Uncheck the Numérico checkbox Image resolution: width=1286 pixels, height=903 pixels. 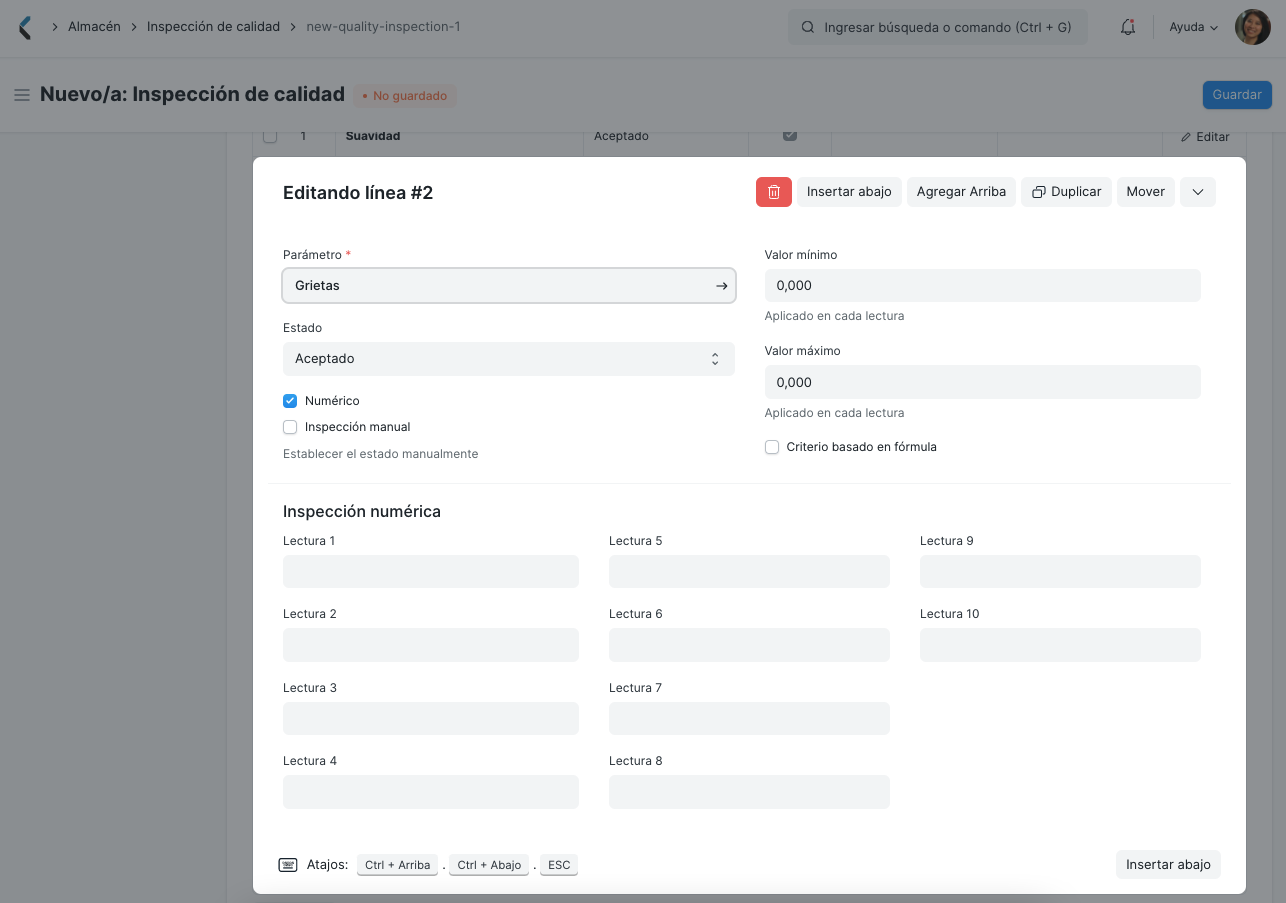(x=290, y=401)
